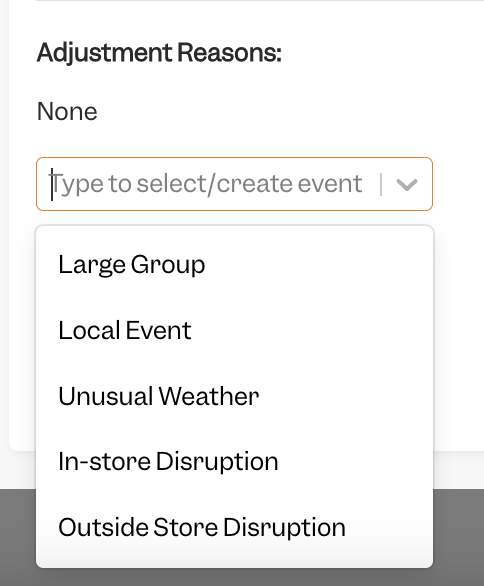Set reason to Large Group
The height and width of the screenshot is (586, 484).
234,265
